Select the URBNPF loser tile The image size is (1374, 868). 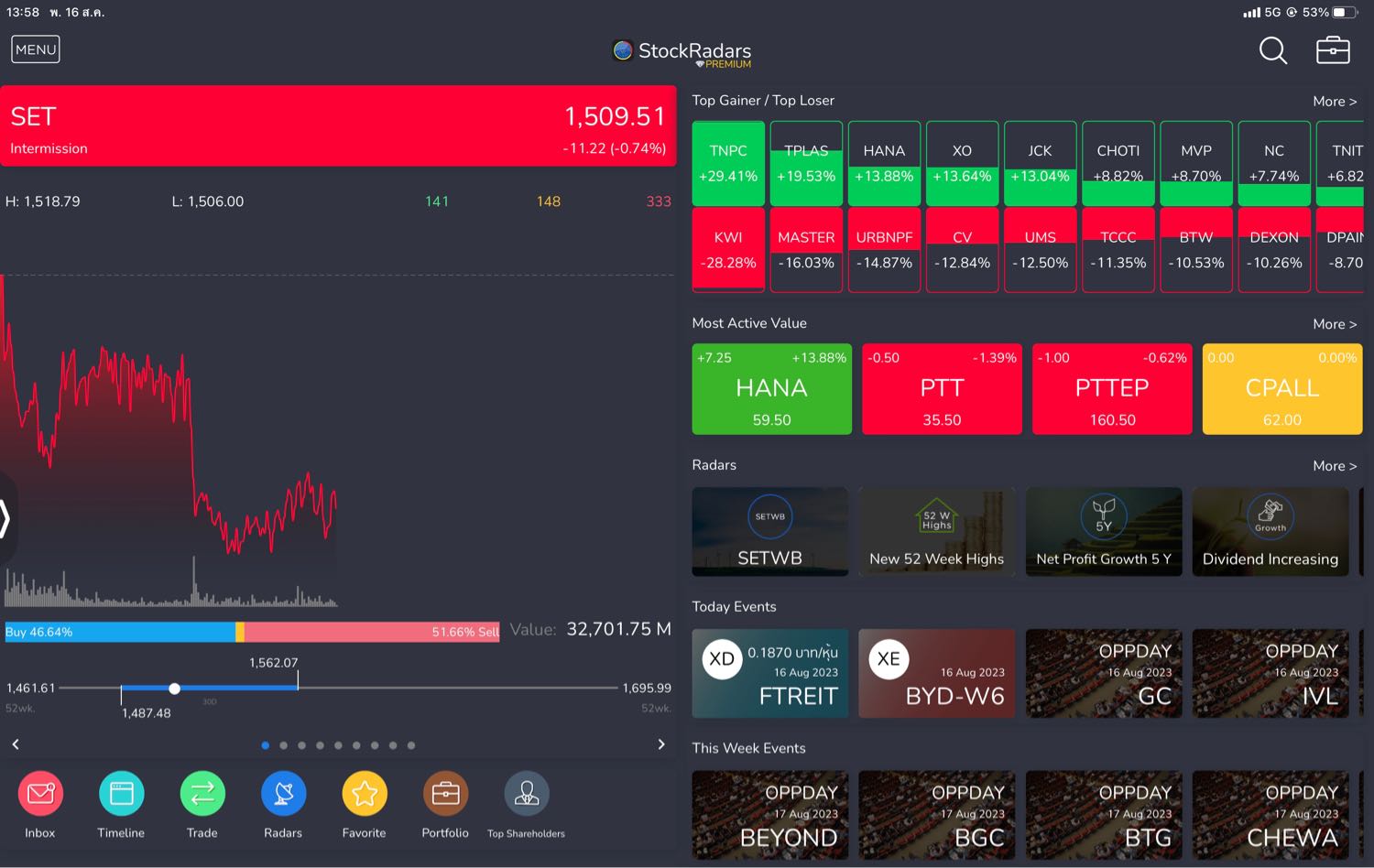tap(884, 250)
